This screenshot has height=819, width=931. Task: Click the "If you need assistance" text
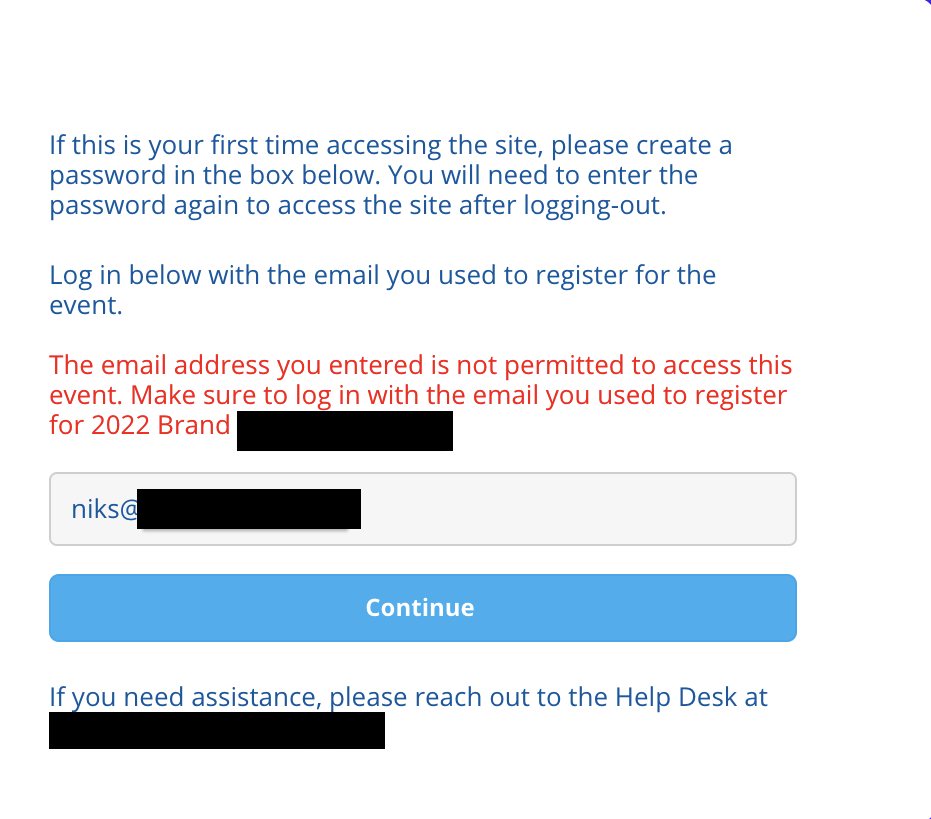point(185,697)
